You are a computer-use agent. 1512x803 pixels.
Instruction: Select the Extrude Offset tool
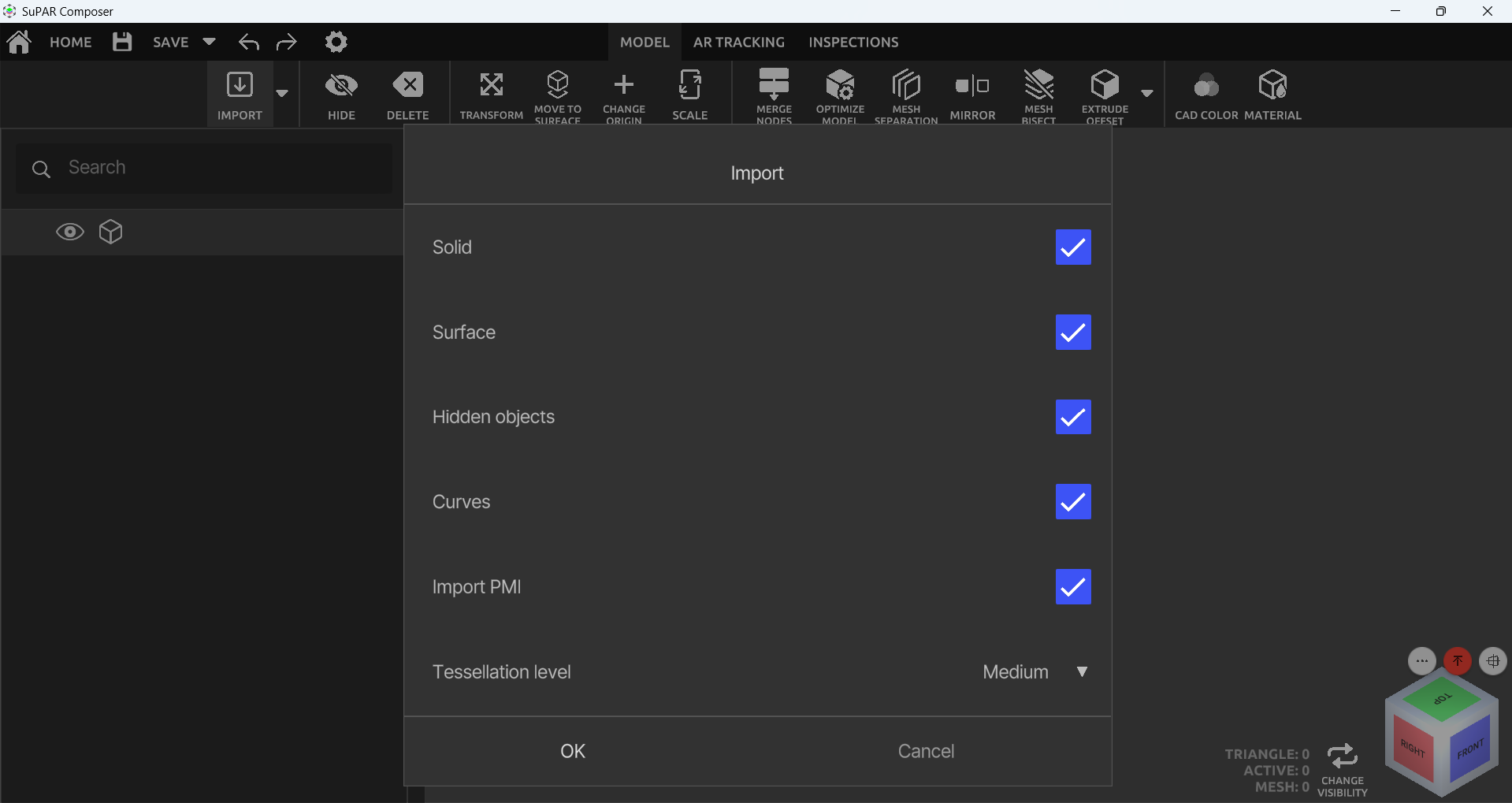tap(1105, 95)
